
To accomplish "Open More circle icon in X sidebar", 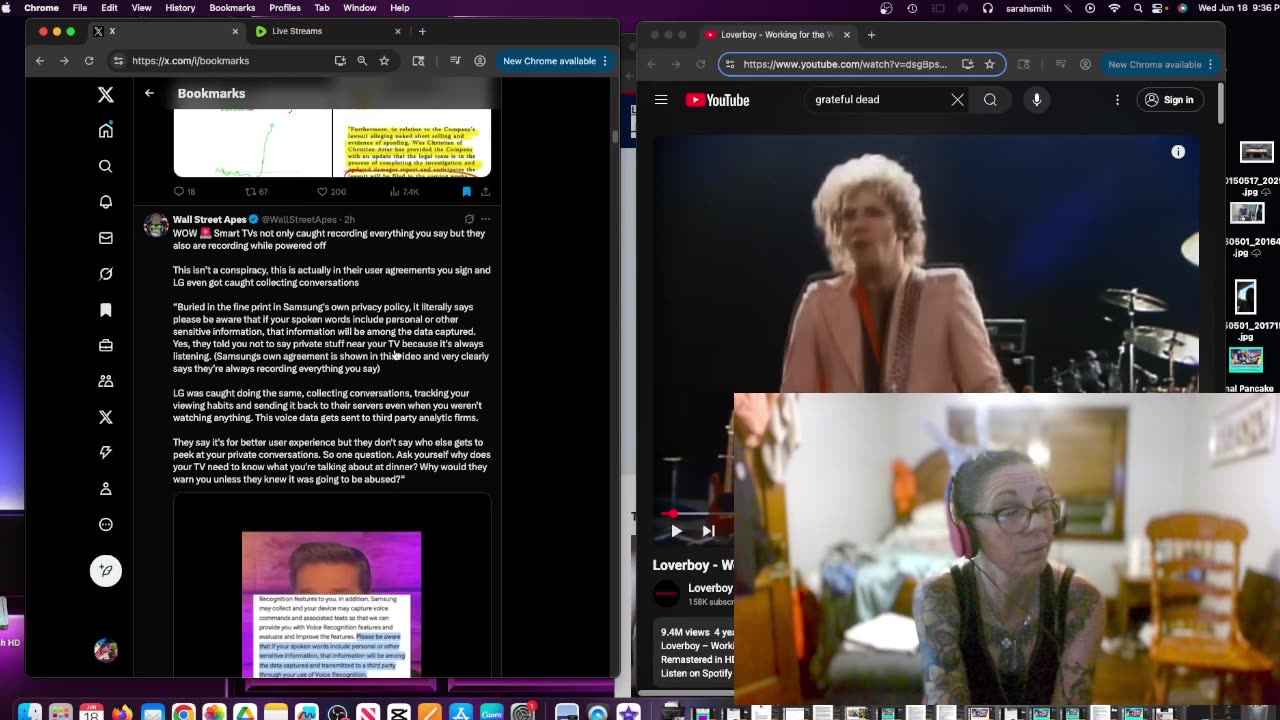I will [106, 524].
